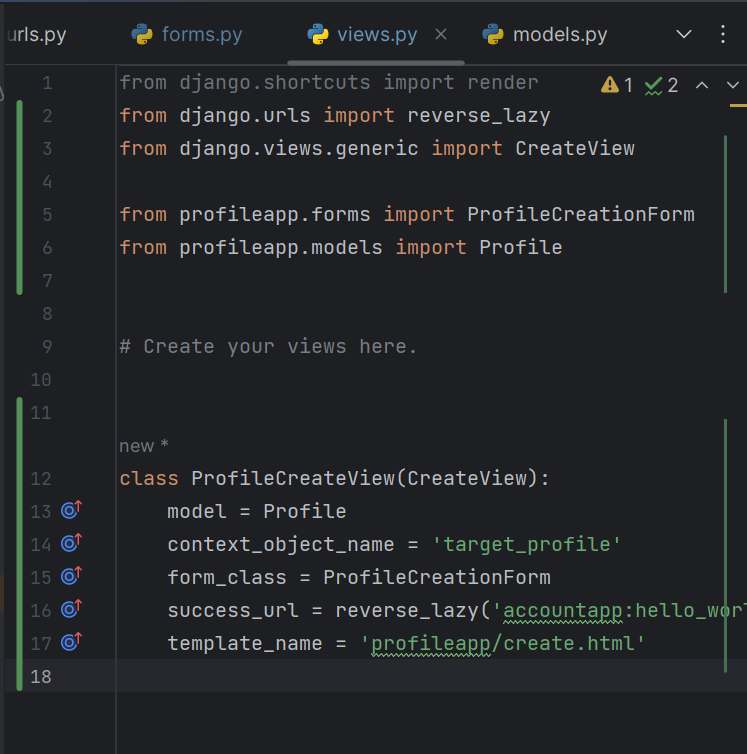The height and width of the screenshot is (754, 747).
Task: Click override gutter icon on line 17
Action: point(71,641)
